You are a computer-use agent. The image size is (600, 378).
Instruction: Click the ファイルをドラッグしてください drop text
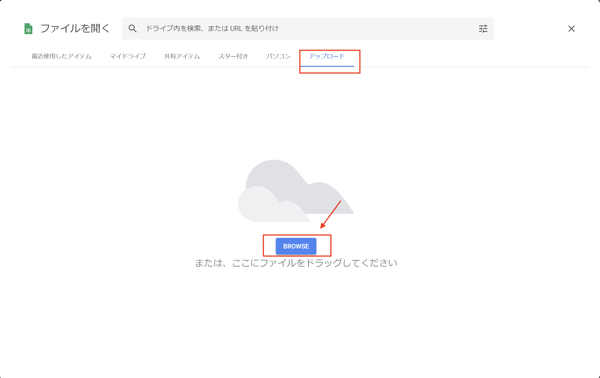pyautogui.click(x=296, y=263)
